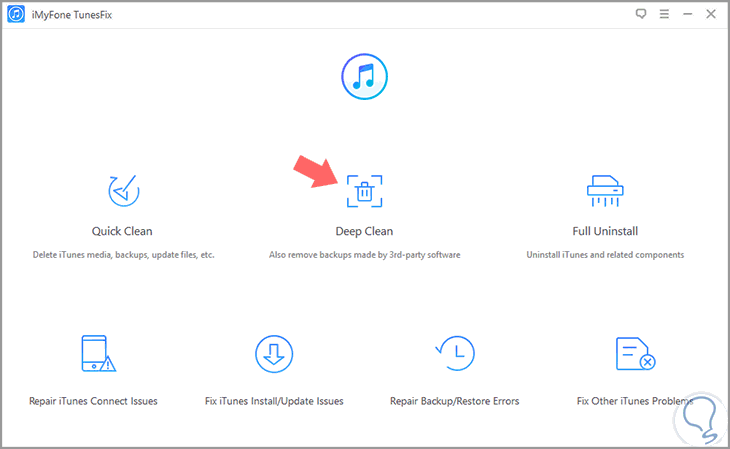Viewport: 730px width, 449px height.
Task: Click the Repair Backup/Restore clock icon
Action: click(x=455, y=353)
